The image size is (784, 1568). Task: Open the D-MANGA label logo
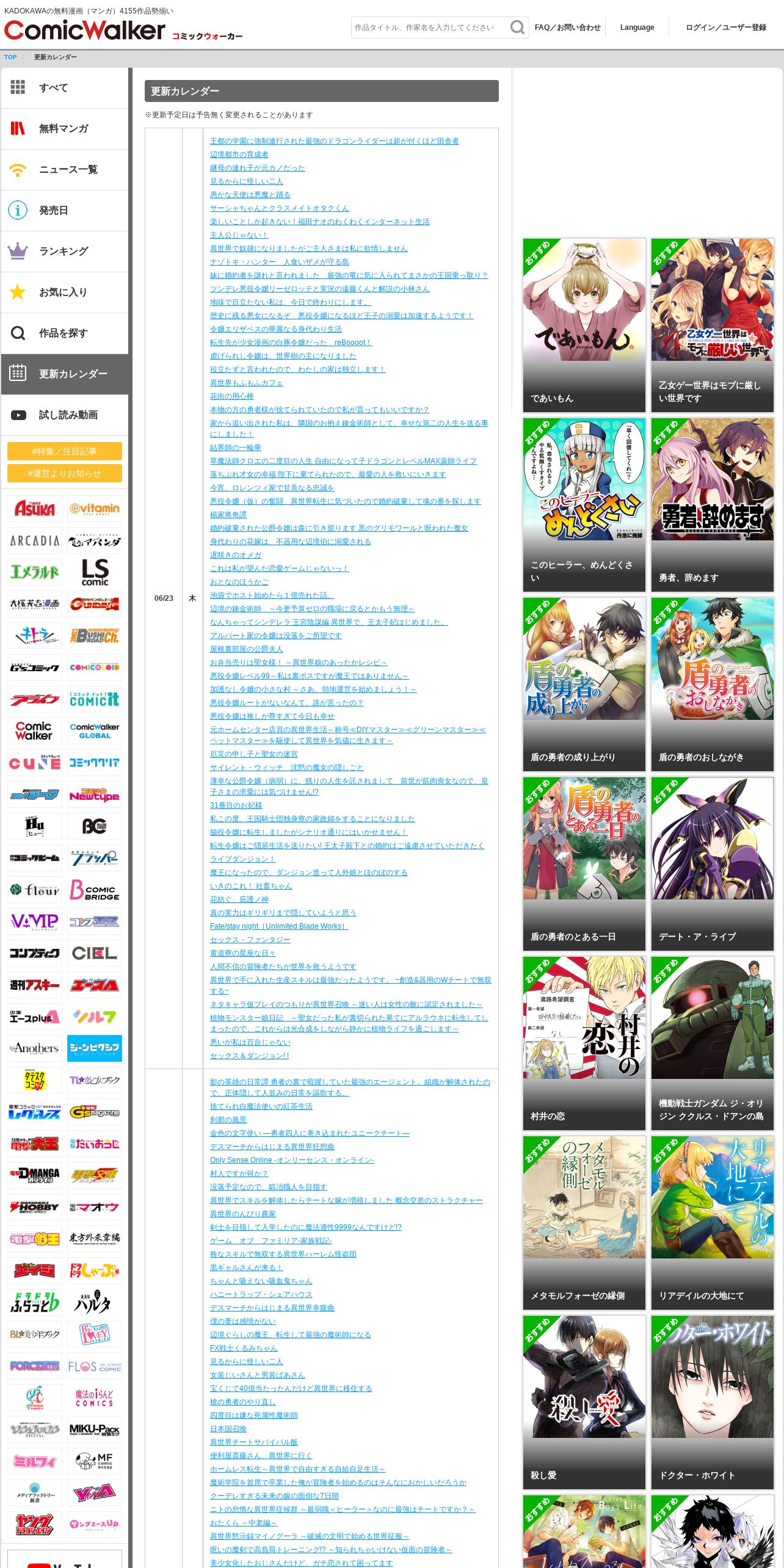35,1175
